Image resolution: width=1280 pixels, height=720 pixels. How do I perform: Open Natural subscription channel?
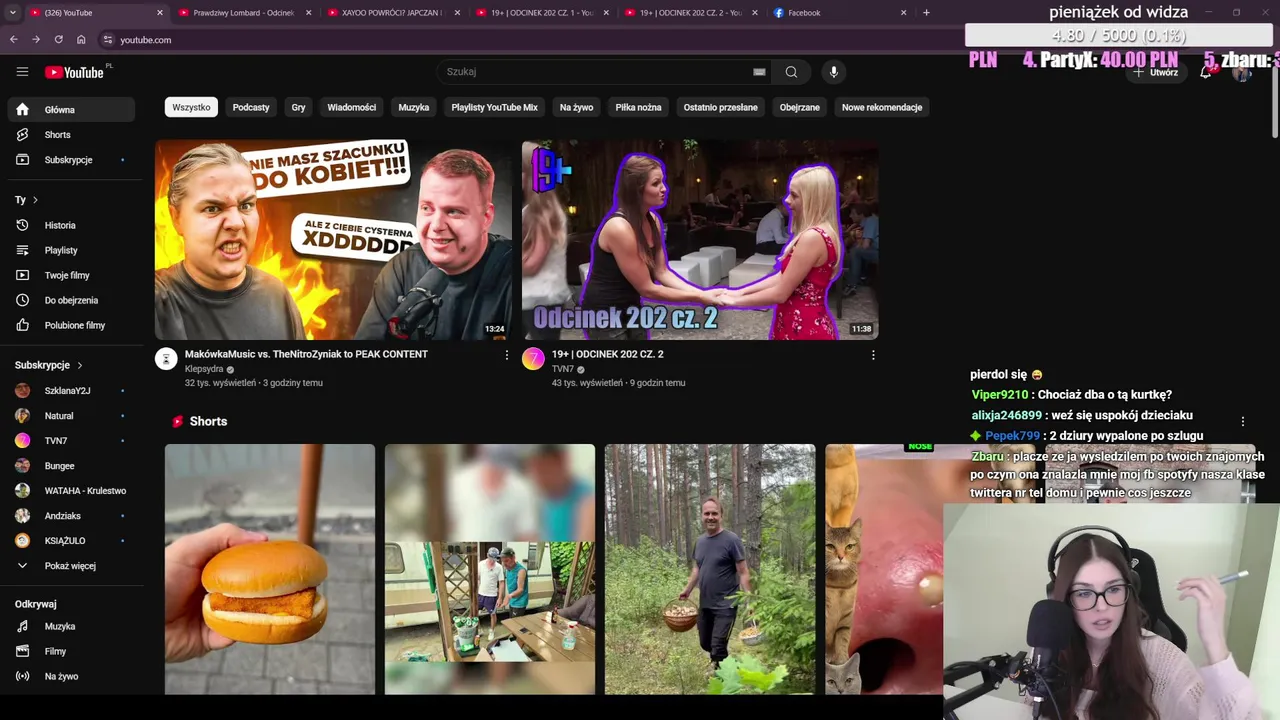tap(71, 416)
